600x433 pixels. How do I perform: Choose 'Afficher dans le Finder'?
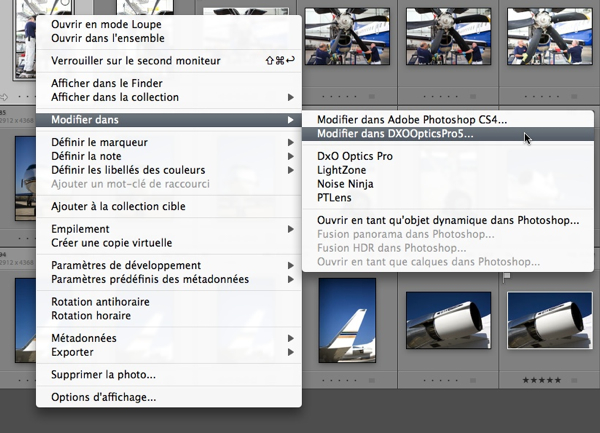click(169, 83)
